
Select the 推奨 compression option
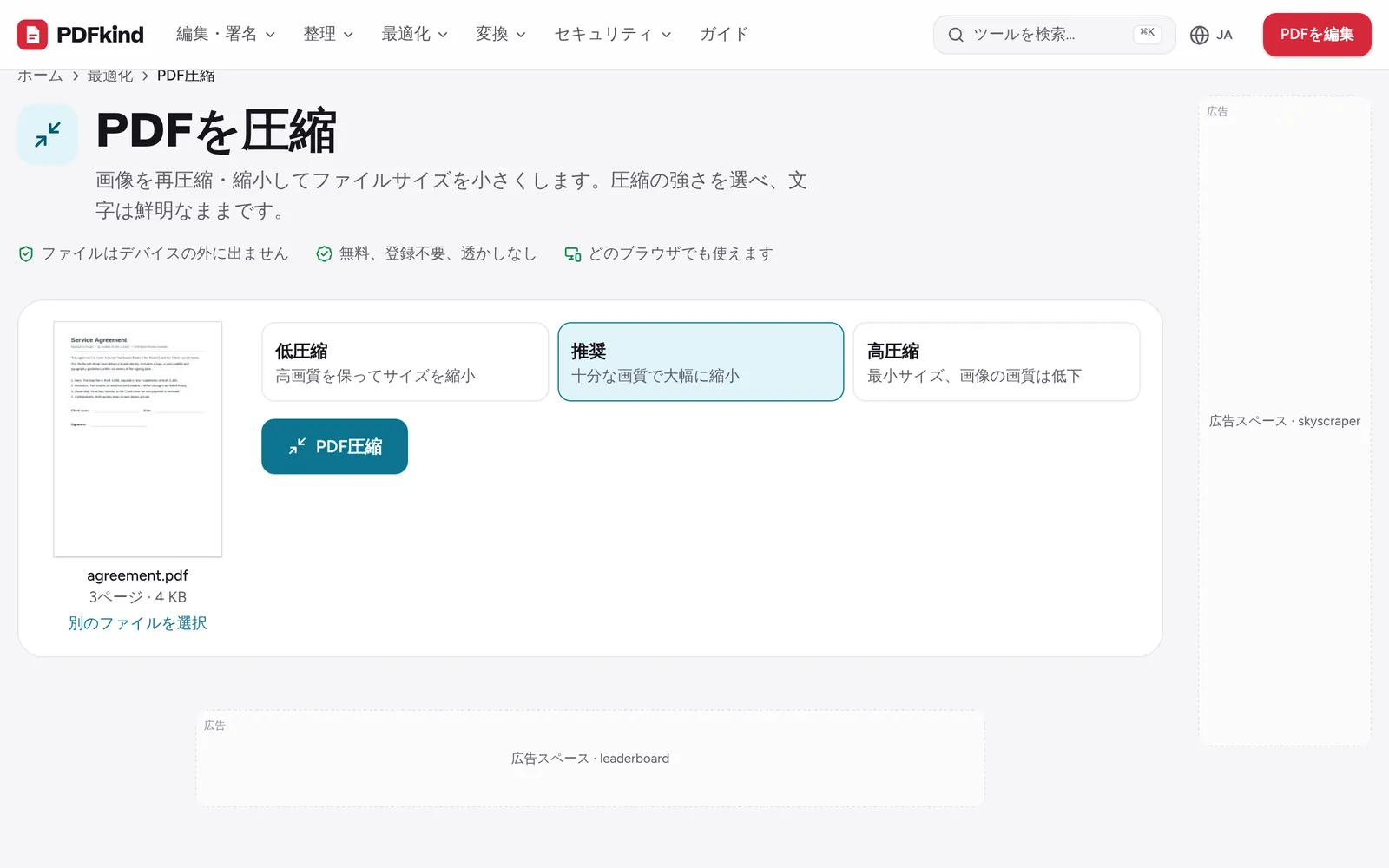[x=701, y=362]
